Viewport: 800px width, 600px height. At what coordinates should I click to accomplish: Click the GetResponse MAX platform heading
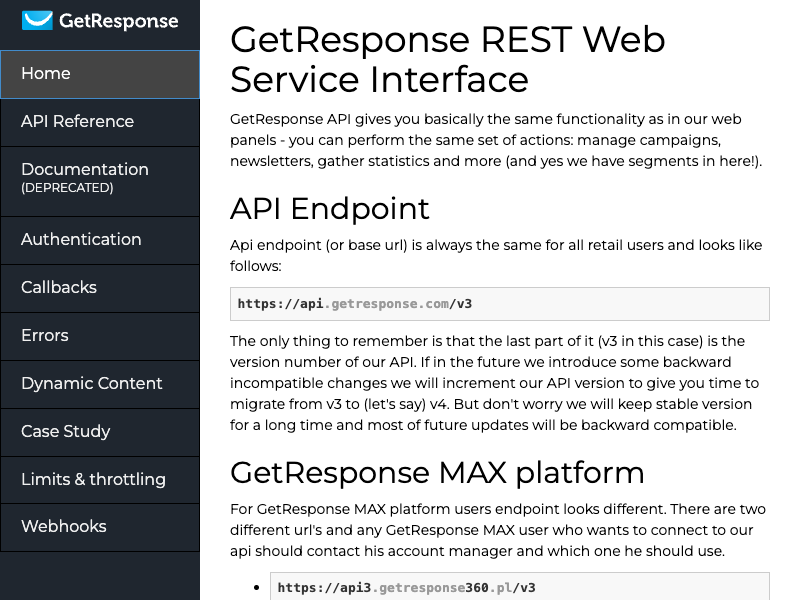coord(437,473)
